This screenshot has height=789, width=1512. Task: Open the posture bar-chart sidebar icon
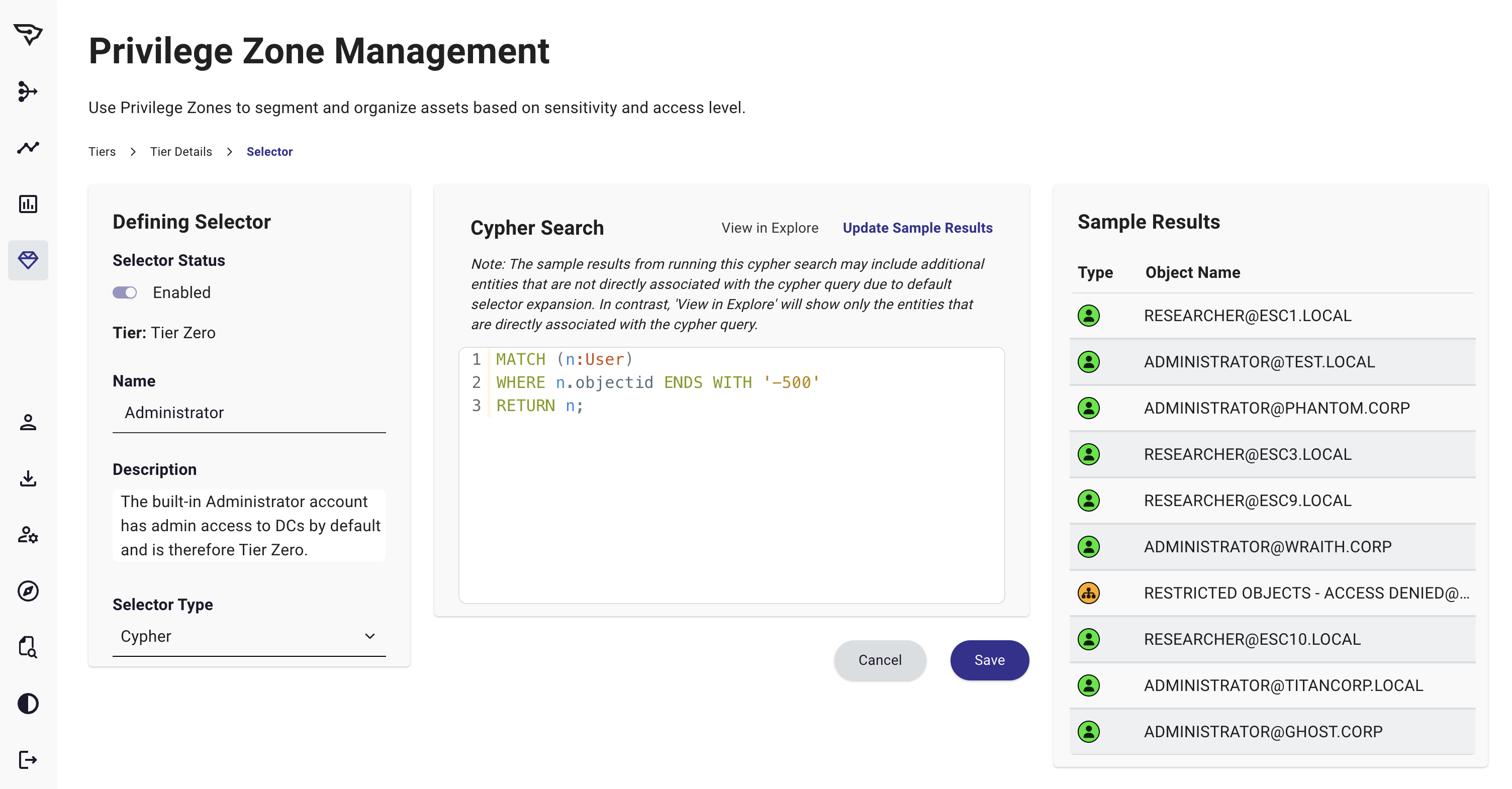(x=28, y=204)
